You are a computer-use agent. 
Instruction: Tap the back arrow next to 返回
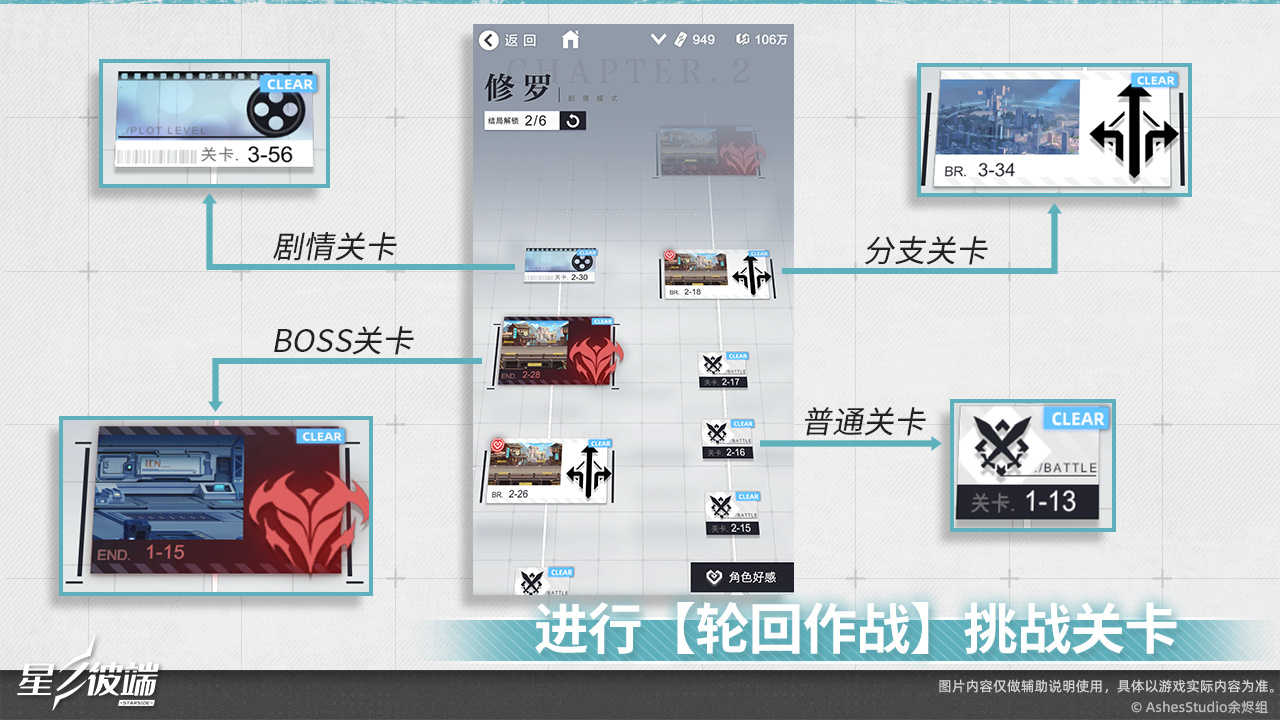[x=489, y=40]
